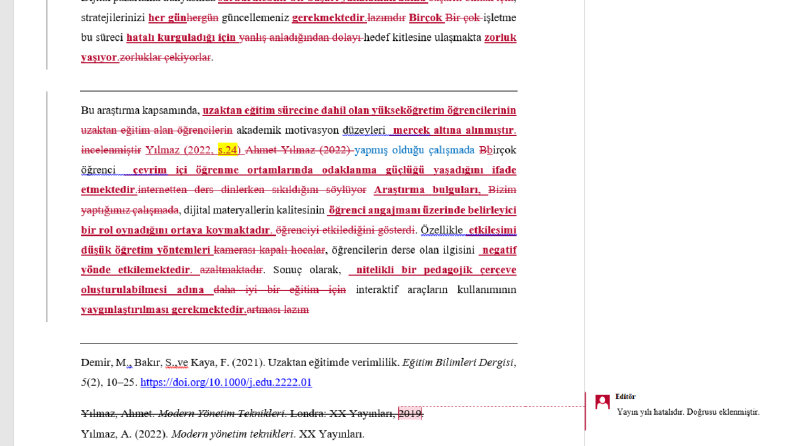Click the deleted citation 'Ahmet Yılmaz (2022)'

pyautogui.click(x=297, y=150)
